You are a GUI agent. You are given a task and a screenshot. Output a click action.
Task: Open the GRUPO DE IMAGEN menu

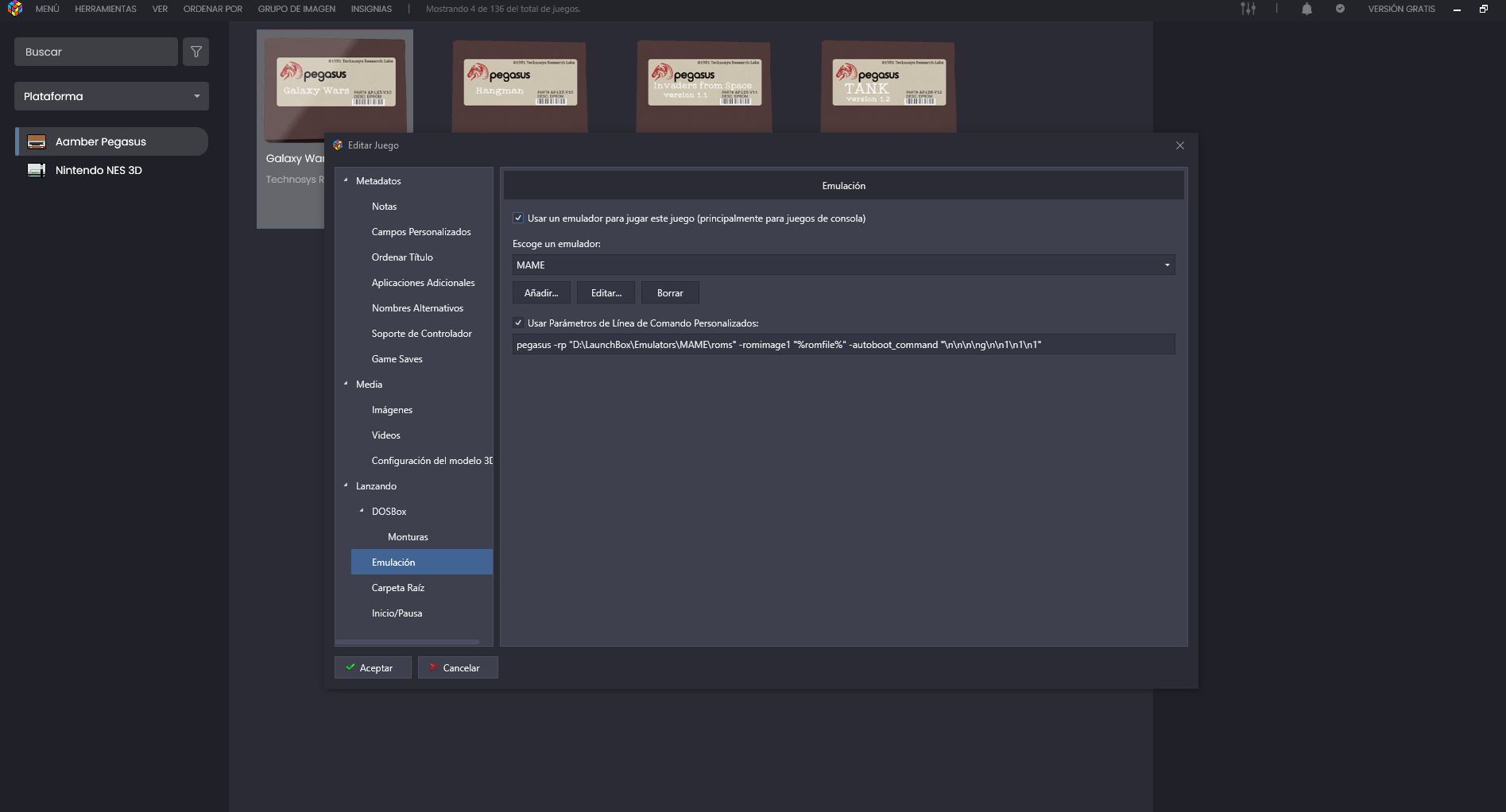pyautogui.click(x=296, y=9)
